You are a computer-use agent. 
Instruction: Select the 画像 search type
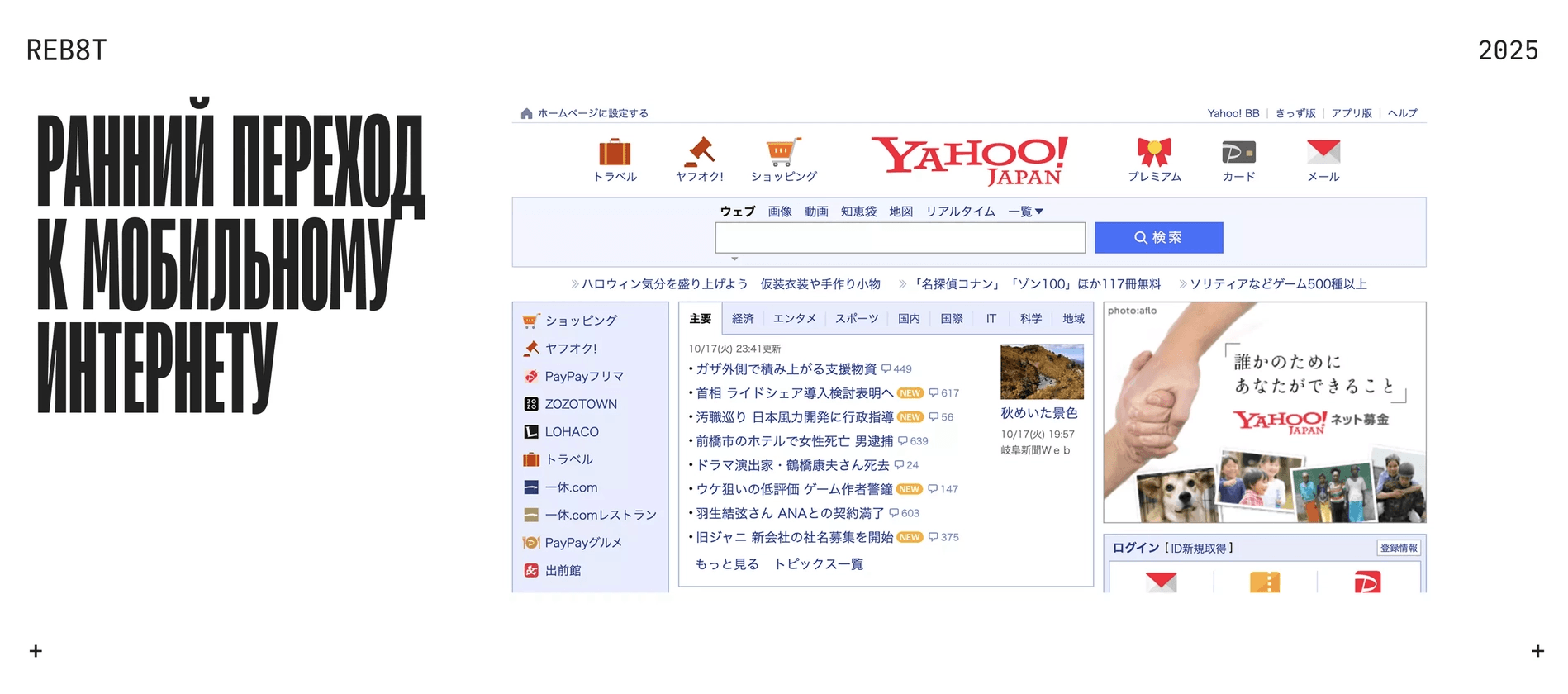[780, 212]
